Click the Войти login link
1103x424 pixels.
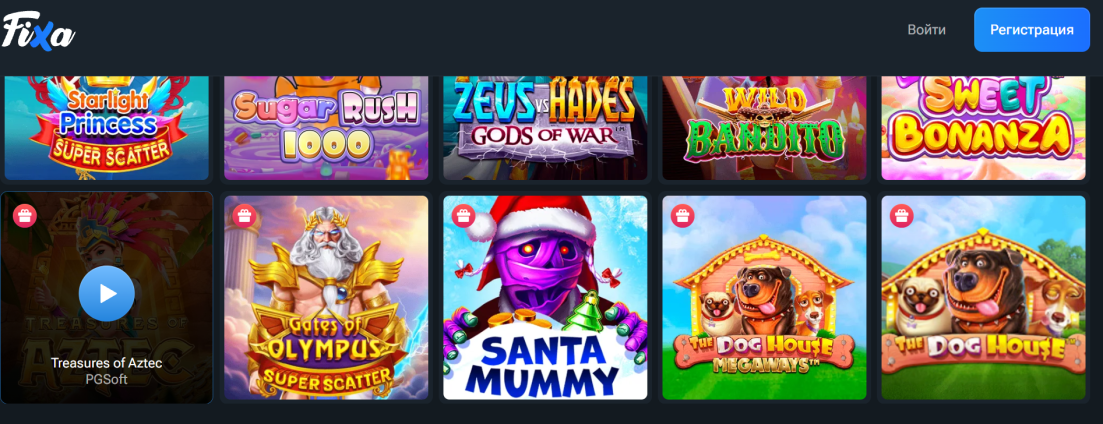click(x=926, y=30)
